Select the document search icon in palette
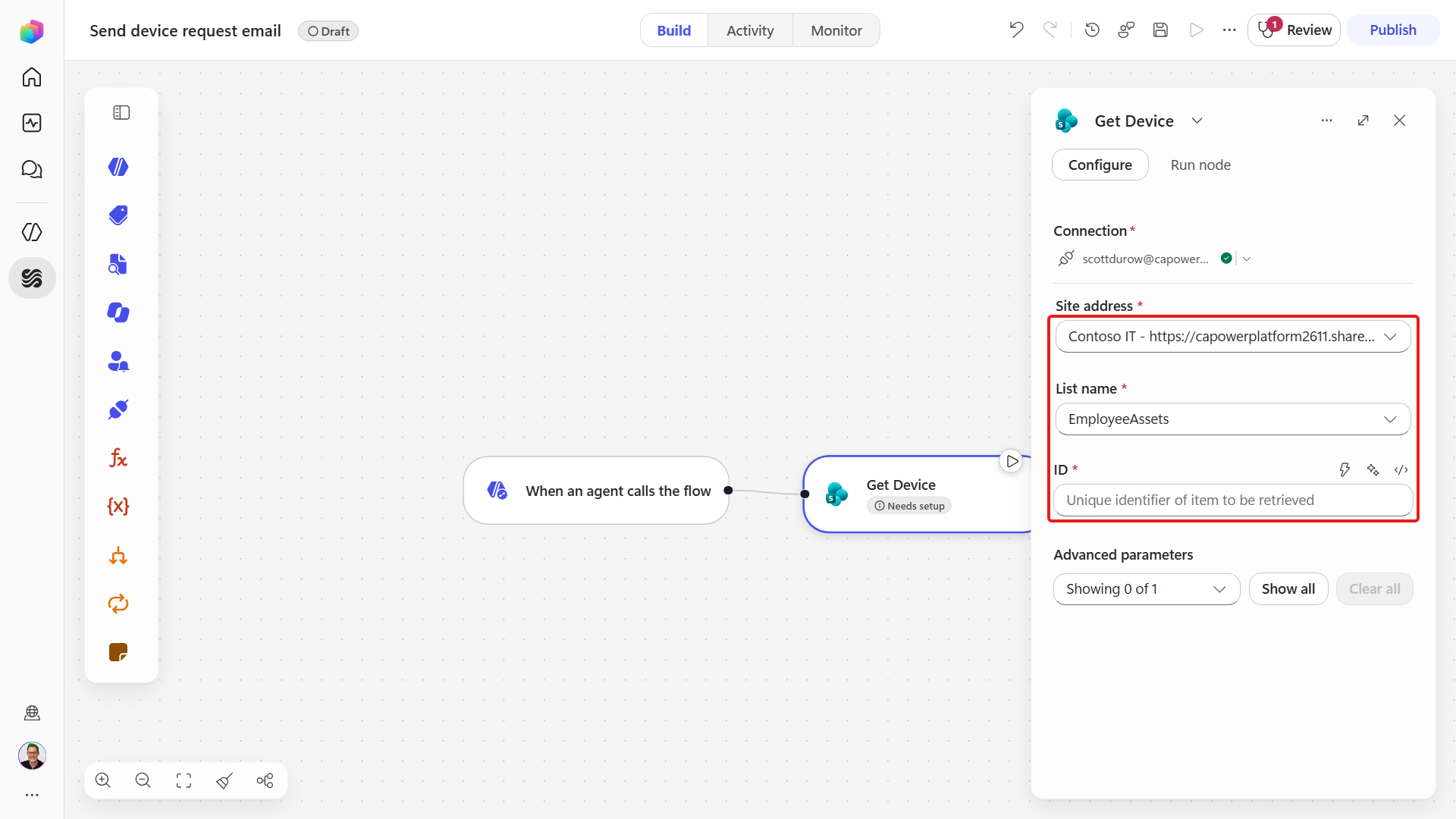This screenshot has width=1456, height=819. point(118,264)
